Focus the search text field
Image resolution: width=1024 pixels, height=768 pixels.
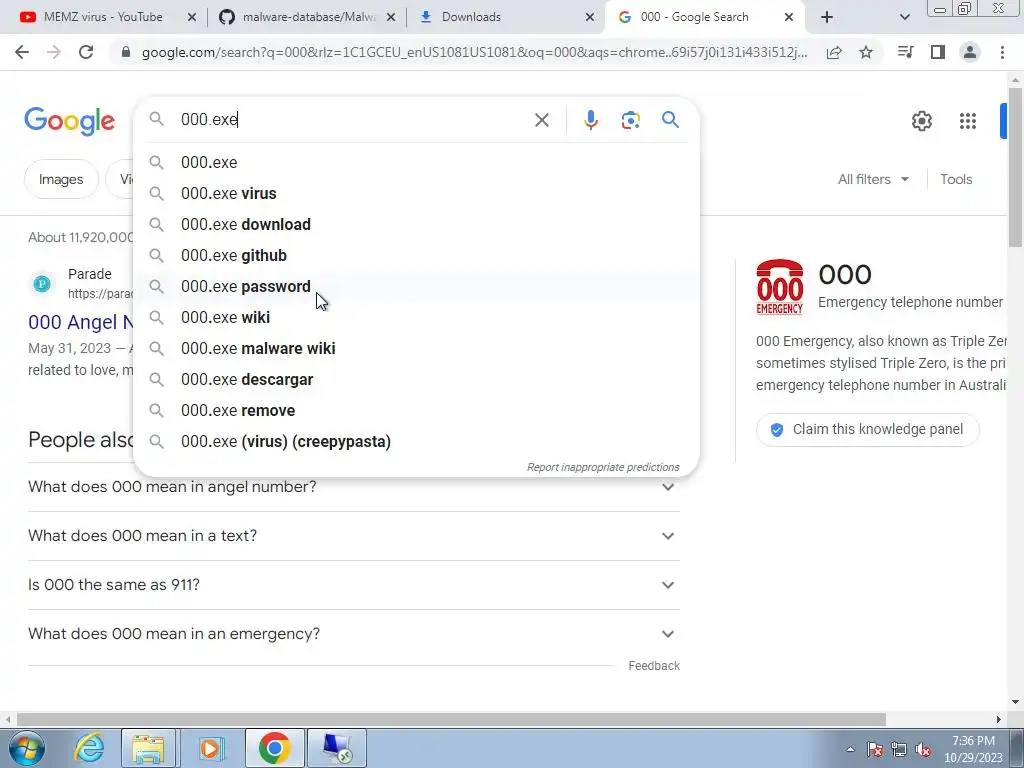[x=353, y=120]
